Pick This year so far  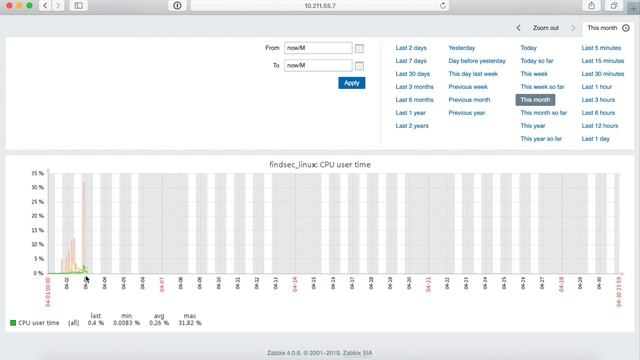tap(541, 139)
